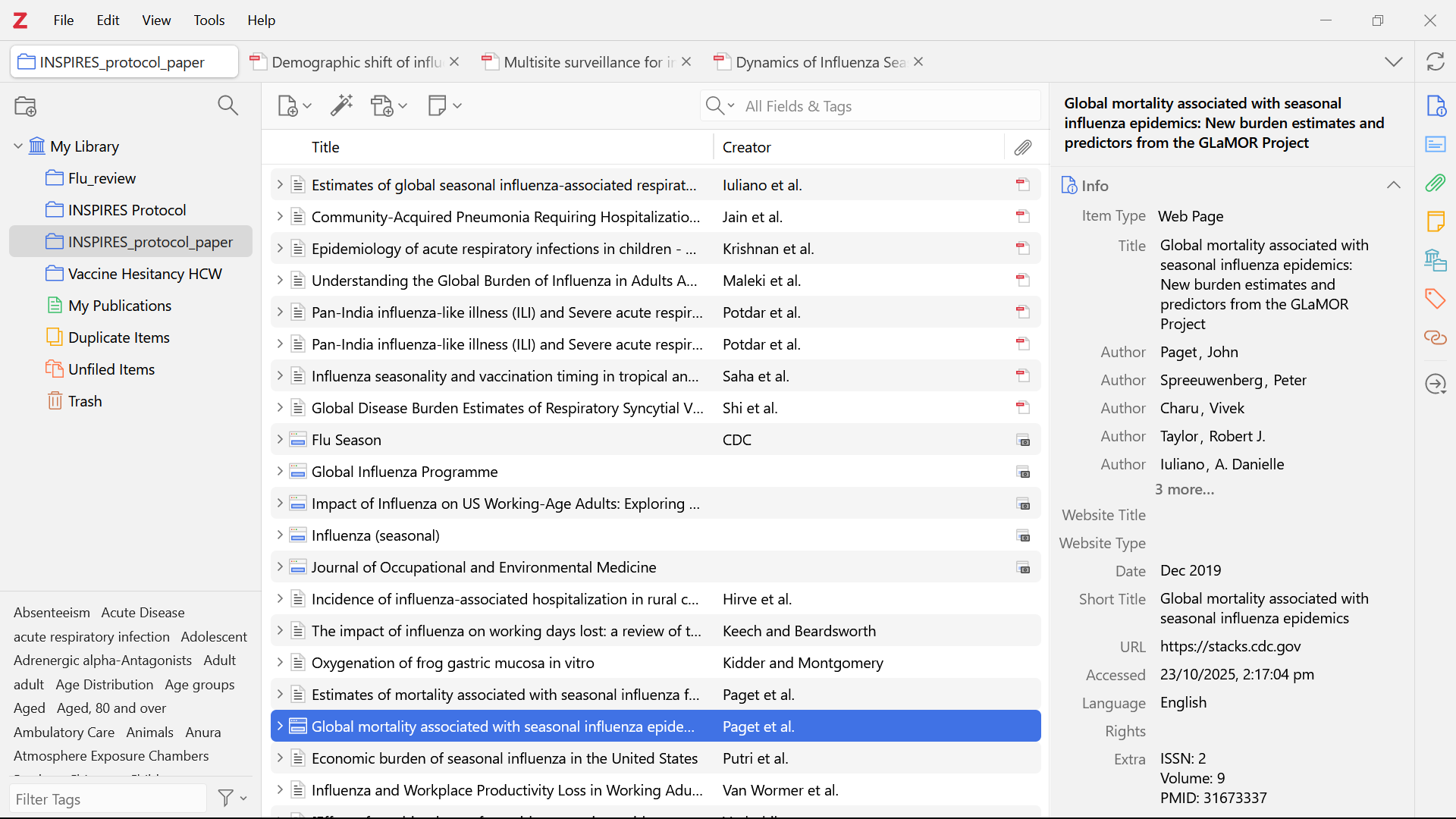Click the New Item toolbar icon
The width and height of the screenshot is (1456, 819).
[289, 106]
